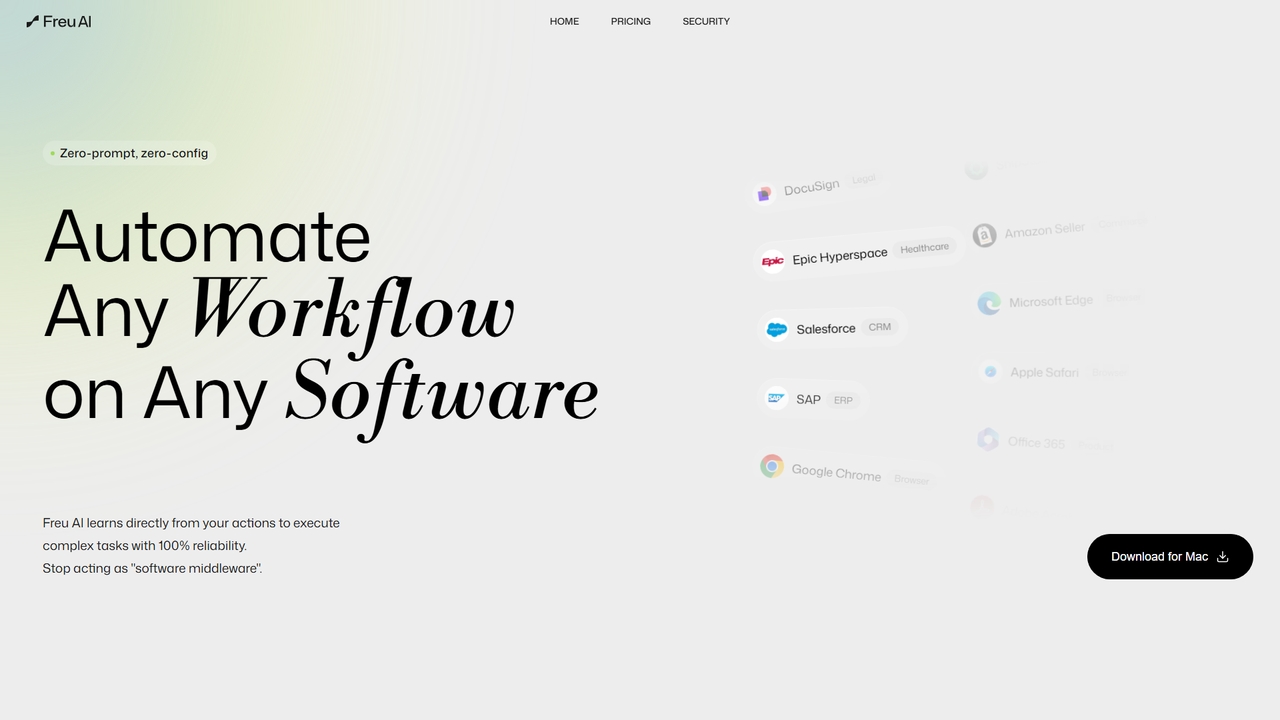This screenshot has width=1280, height=720.
Task: Click the Office 365 icon
Action: pos(988,439)
